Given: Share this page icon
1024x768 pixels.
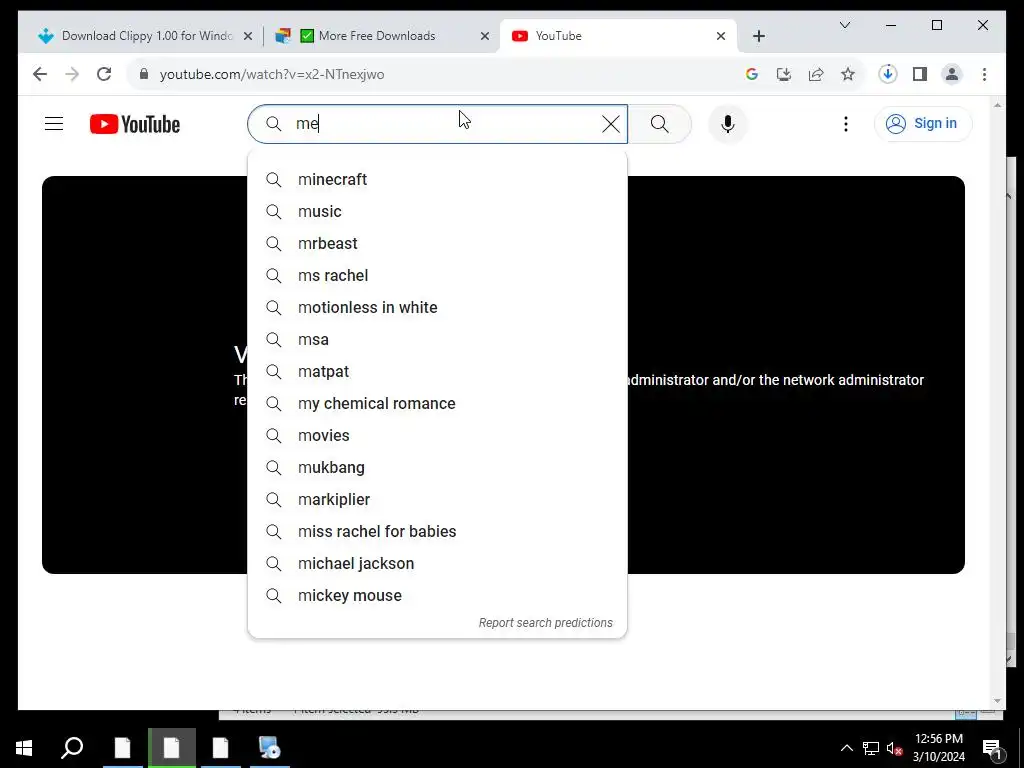Looking at the screenshot, I should 816,74.
